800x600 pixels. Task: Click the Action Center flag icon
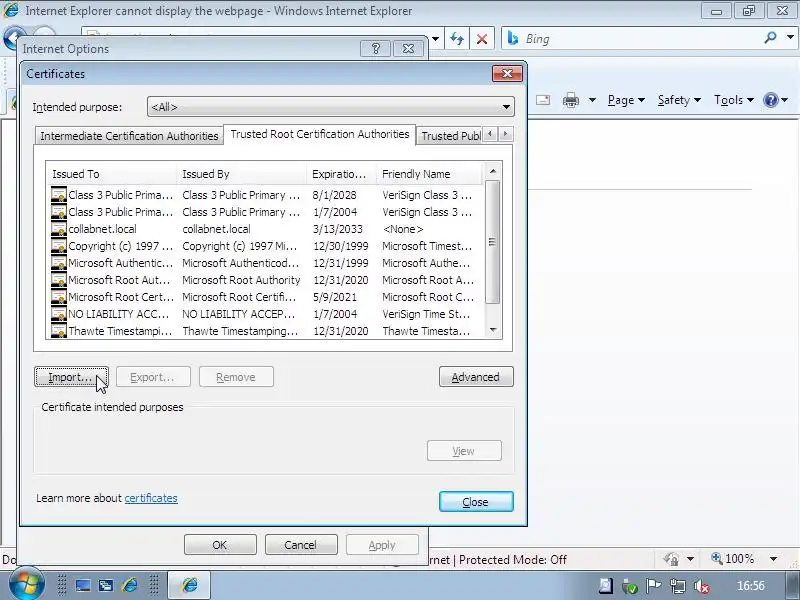pos(654,586)
